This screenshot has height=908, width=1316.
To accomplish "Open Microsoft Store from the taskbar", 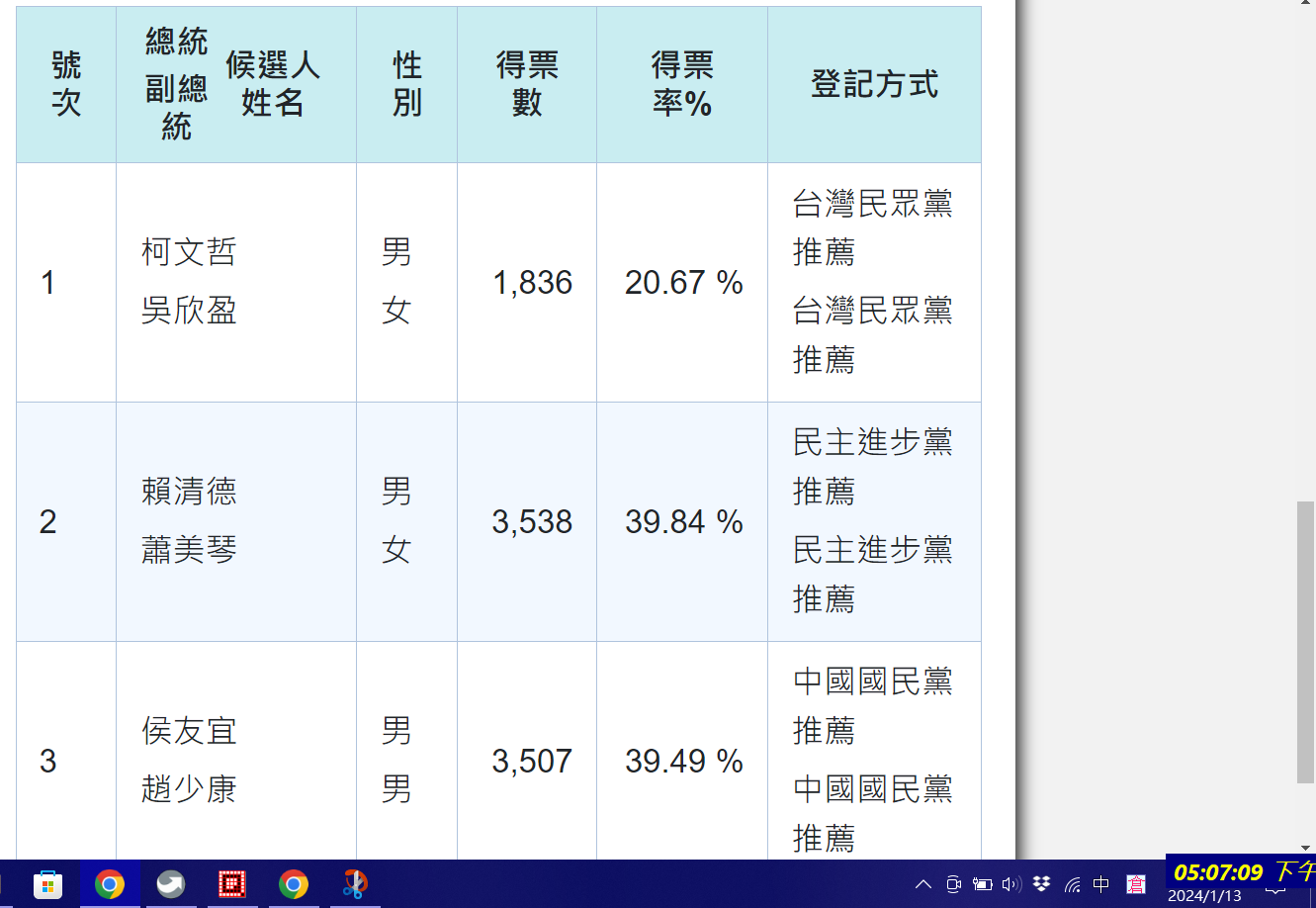I will (47, 884).
